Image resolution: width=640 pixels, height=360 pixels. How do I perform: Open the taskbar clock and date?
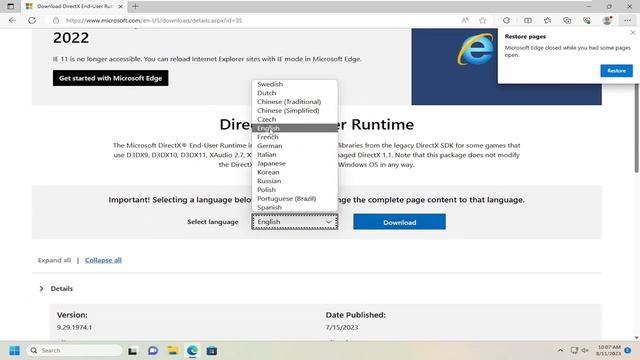(x=608, y=350)
